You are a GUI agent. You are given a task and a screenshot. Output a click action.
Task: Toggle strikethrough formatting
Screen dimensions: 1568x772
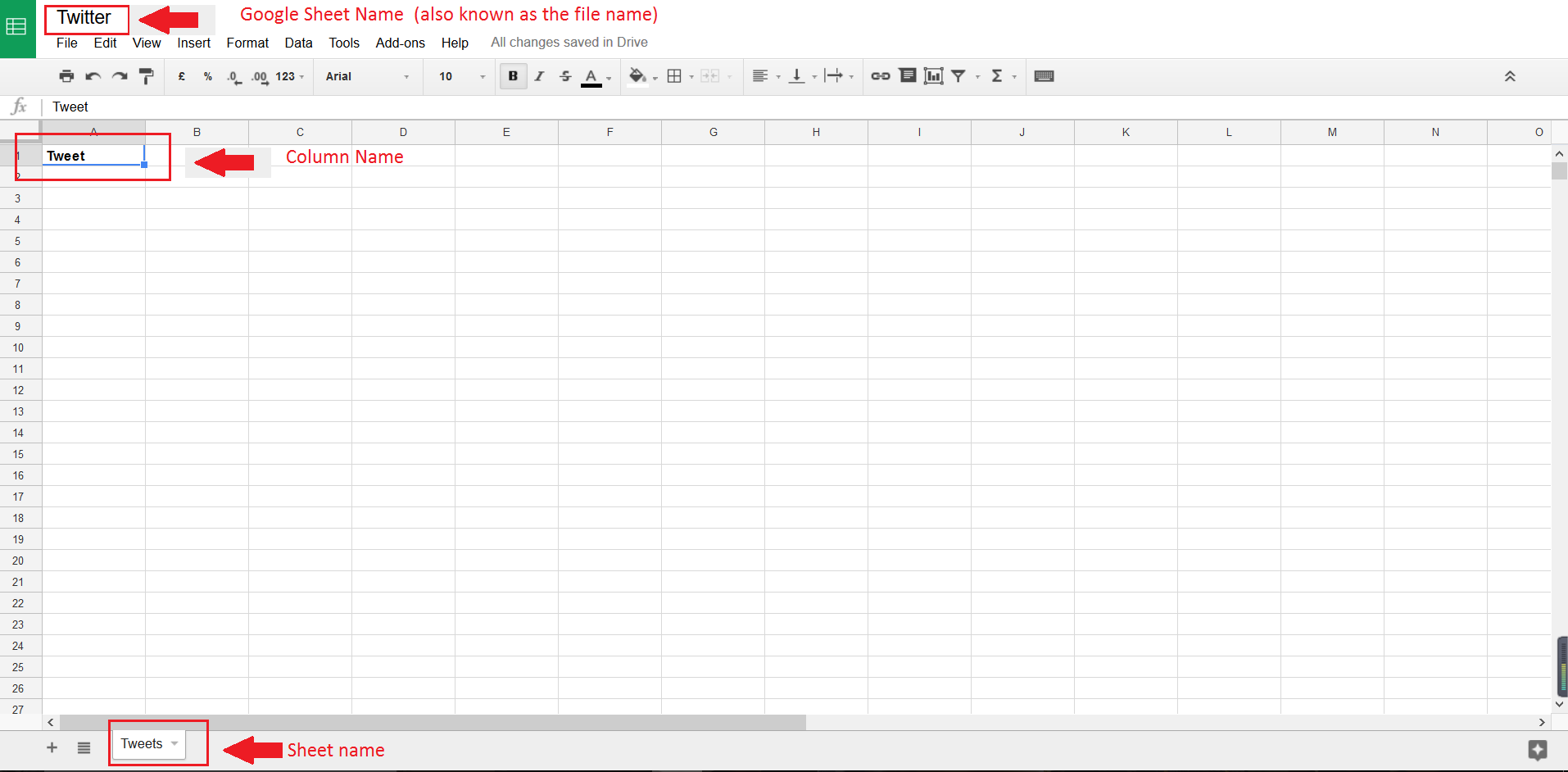point(565,76)
